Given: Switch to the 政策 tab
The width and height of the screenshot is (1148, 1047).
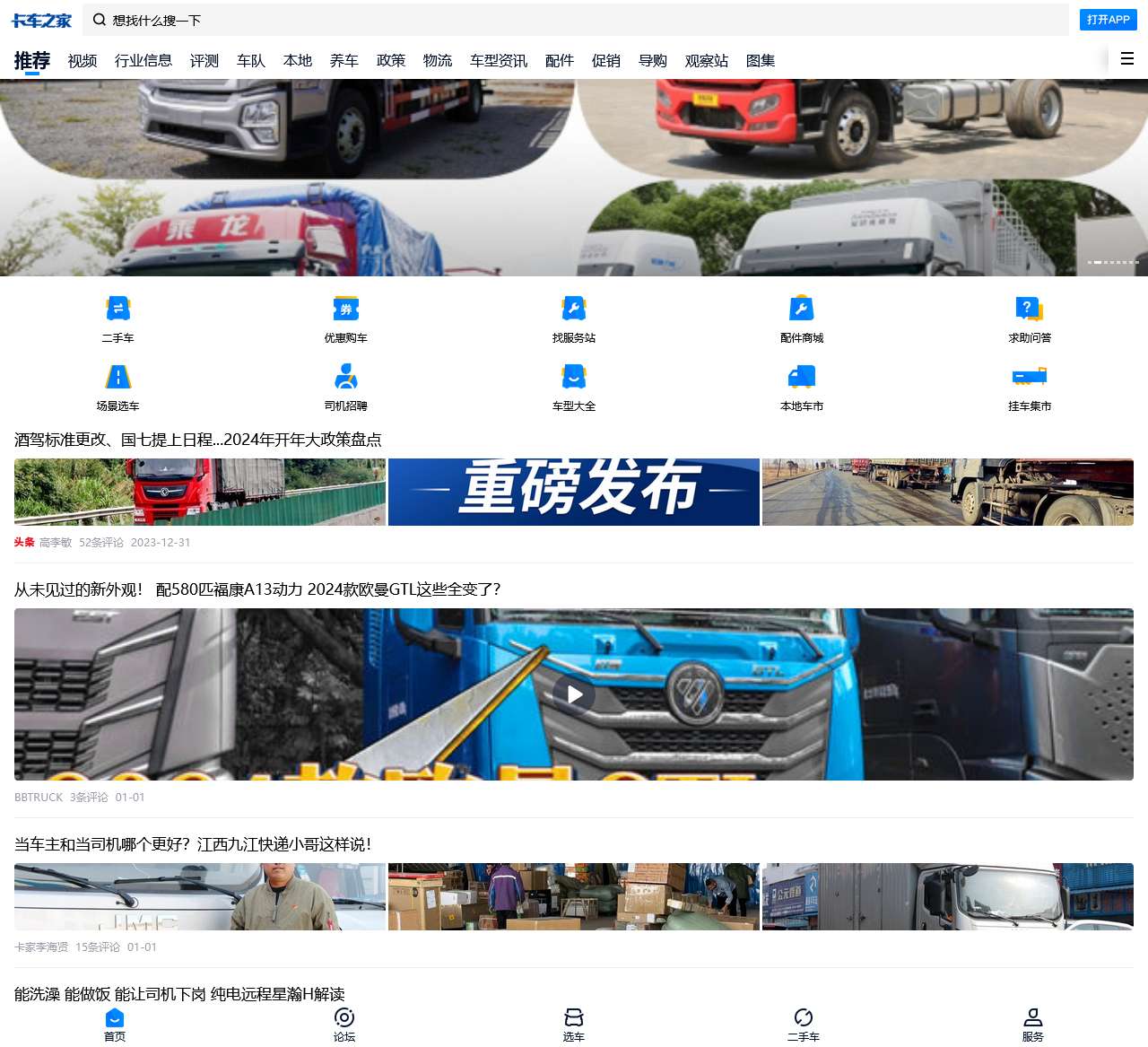Looking at the screenshot, I should coord(391,61).
